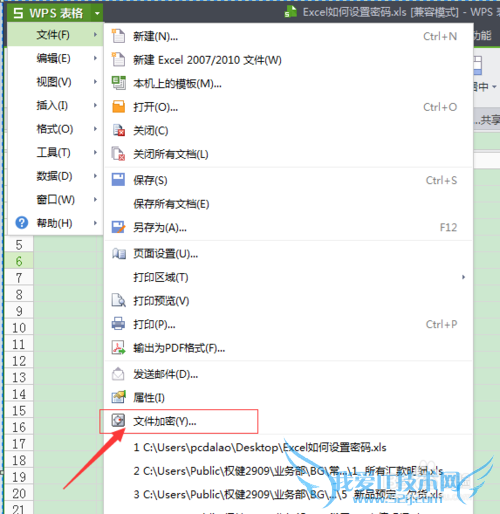Screen dimensions: 500x514
Task: Choose 打开(O)... from the file menu
Action: (289, 107)
